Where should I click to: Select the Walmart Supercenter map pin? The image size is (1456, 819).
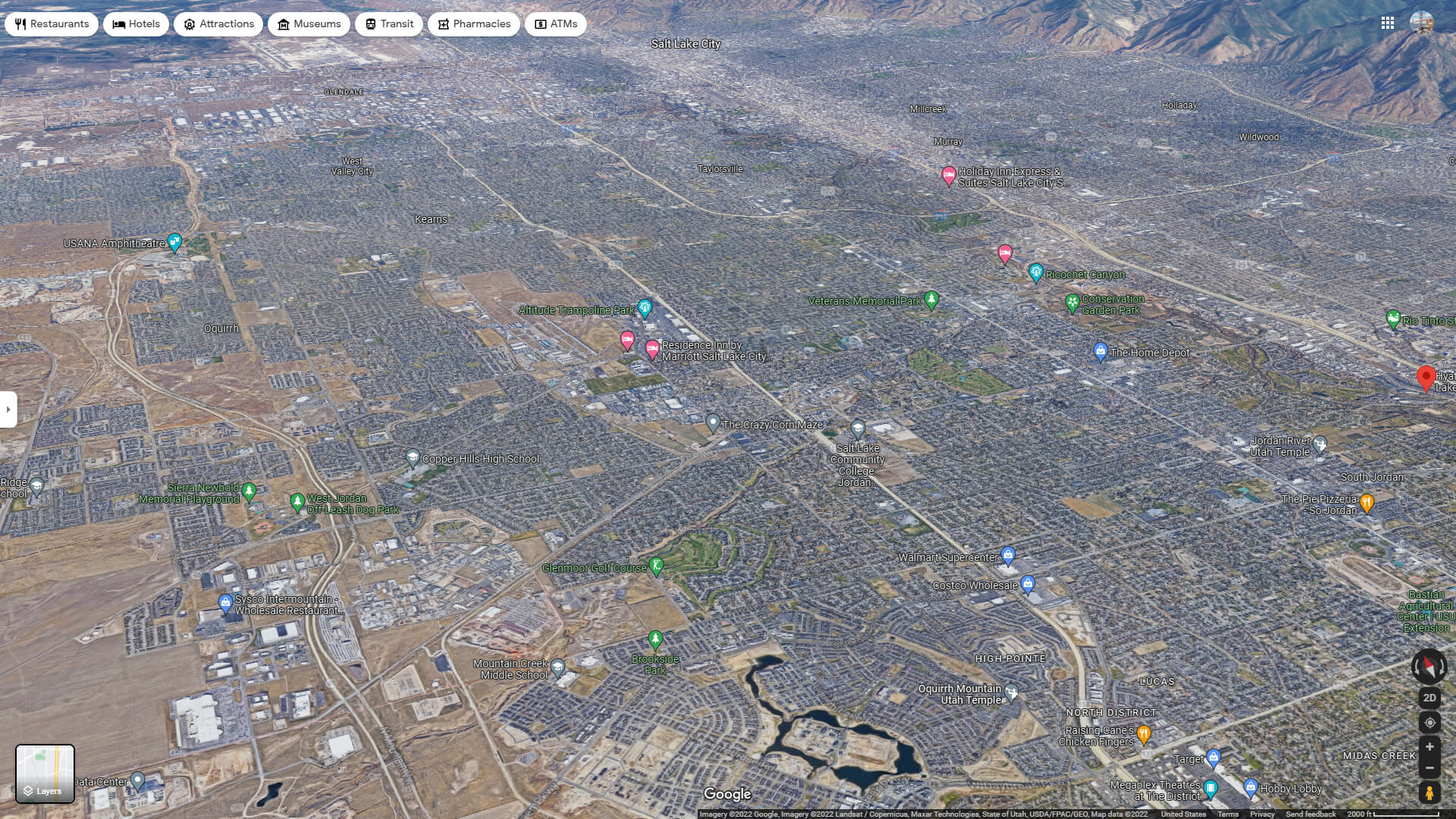1008,555
